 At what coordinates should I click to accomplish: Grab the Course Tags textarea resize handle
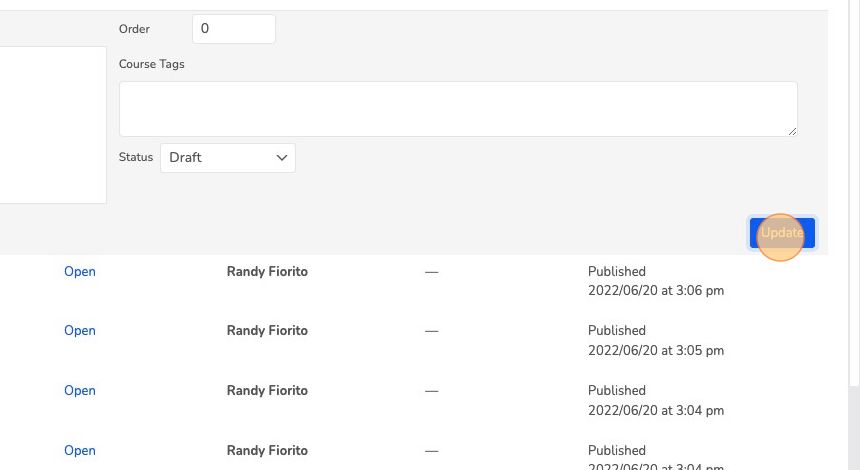pos(792,132)
